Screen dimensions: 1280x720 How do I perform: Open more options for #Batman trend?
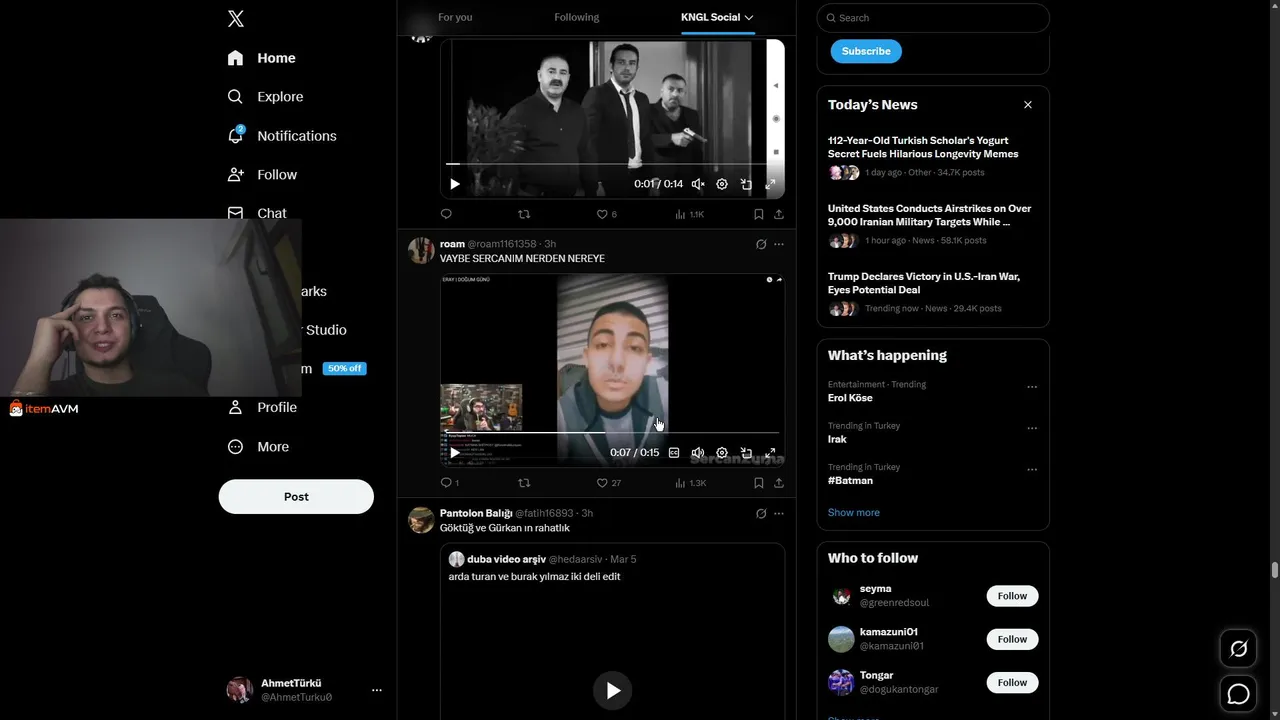(x=1032, y=469)
